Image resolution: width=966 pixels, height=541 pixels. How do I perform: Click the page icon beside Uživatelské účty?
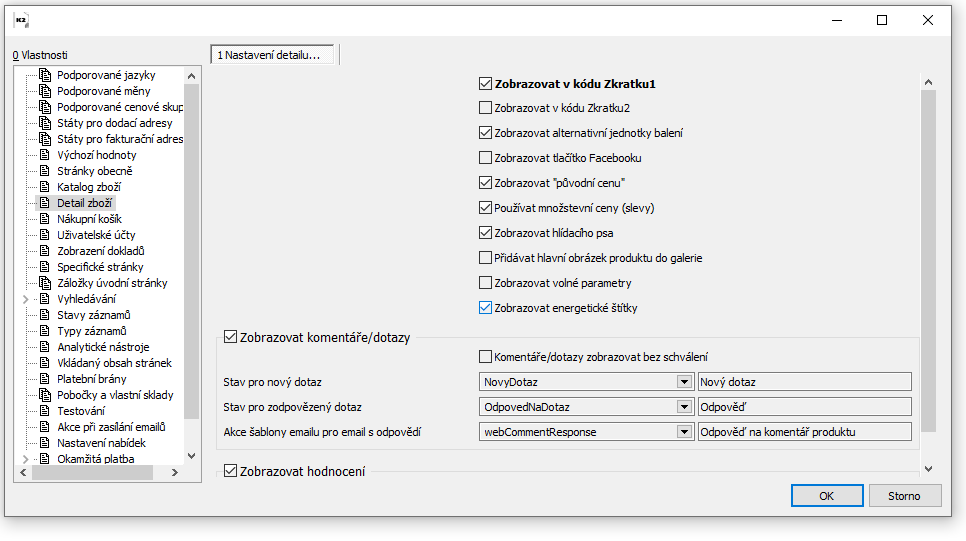44,235
